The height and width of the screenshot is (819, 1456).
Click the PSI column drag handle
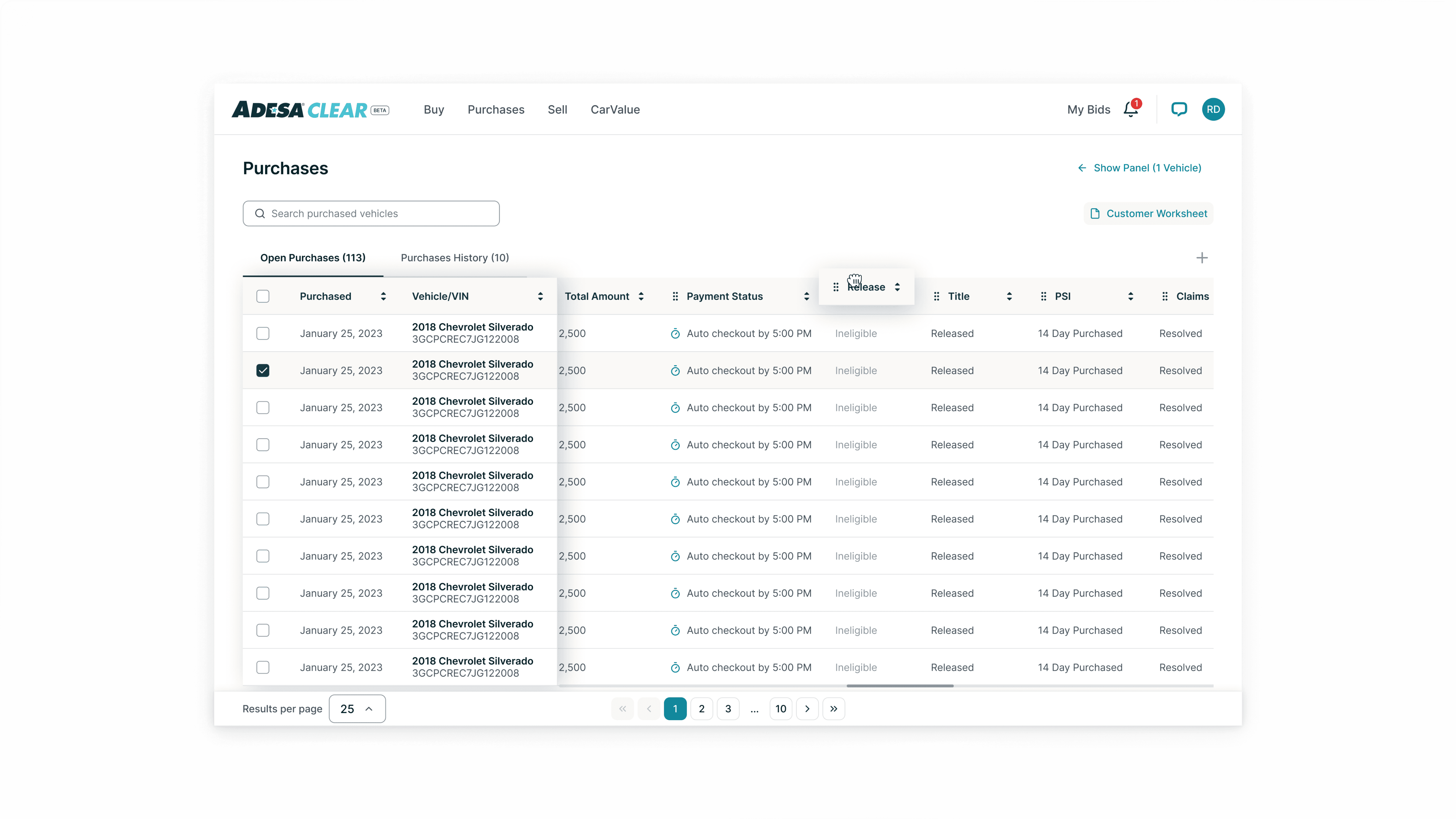pyautogui.click(x=1043, y=296)
